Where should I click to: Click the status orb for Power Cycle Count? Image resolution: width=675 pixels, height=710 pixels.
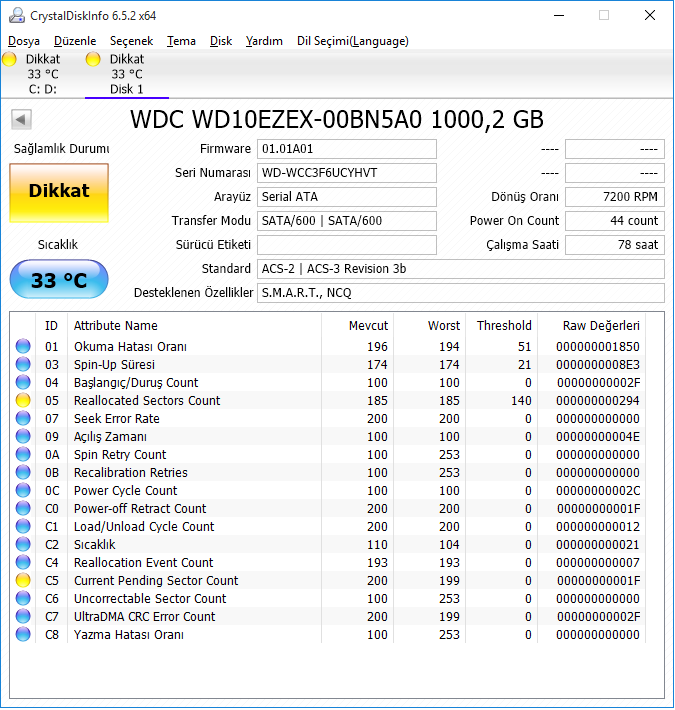23,490
